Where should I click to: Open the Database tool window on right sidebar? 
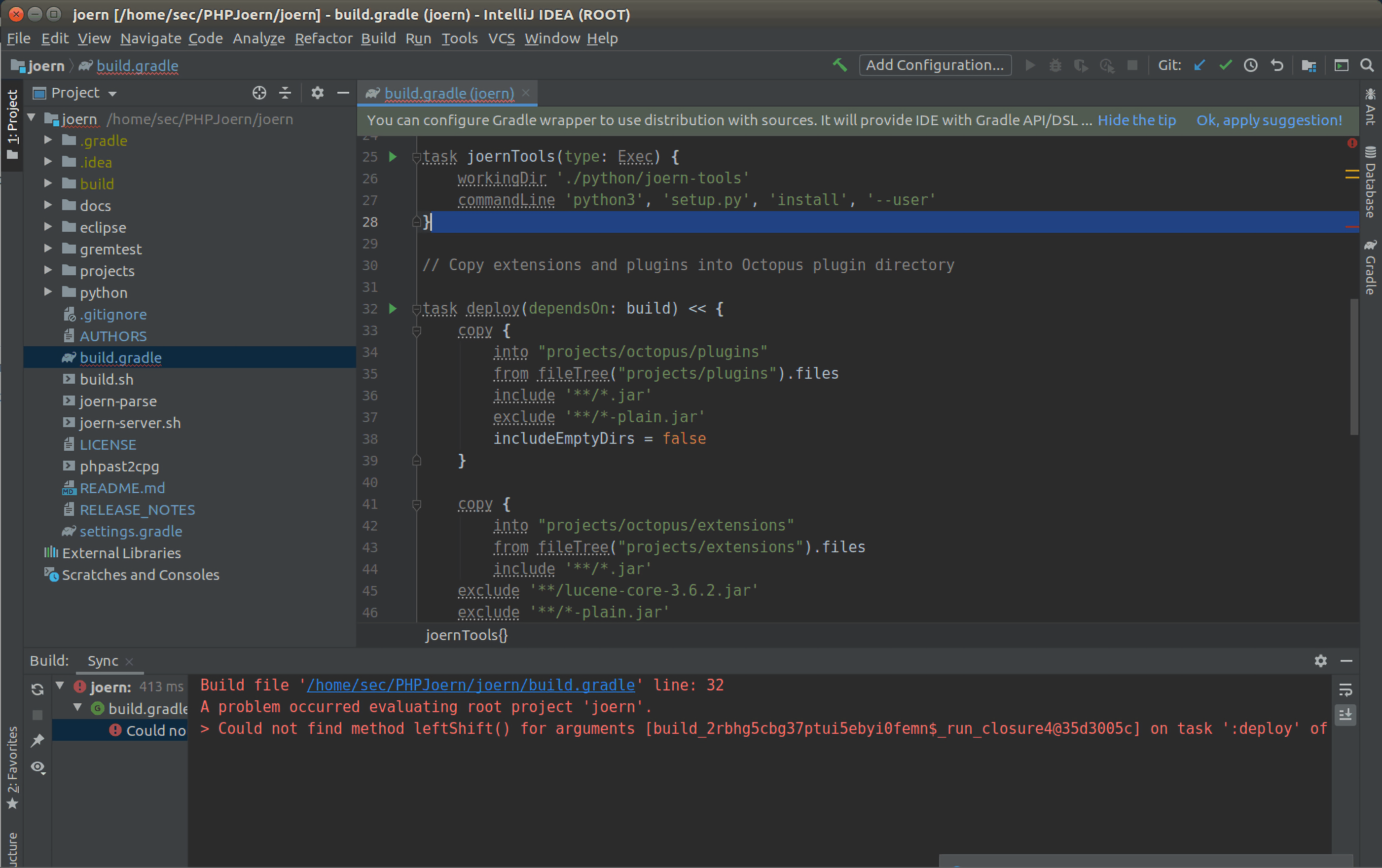click(x=1371, y=182)
